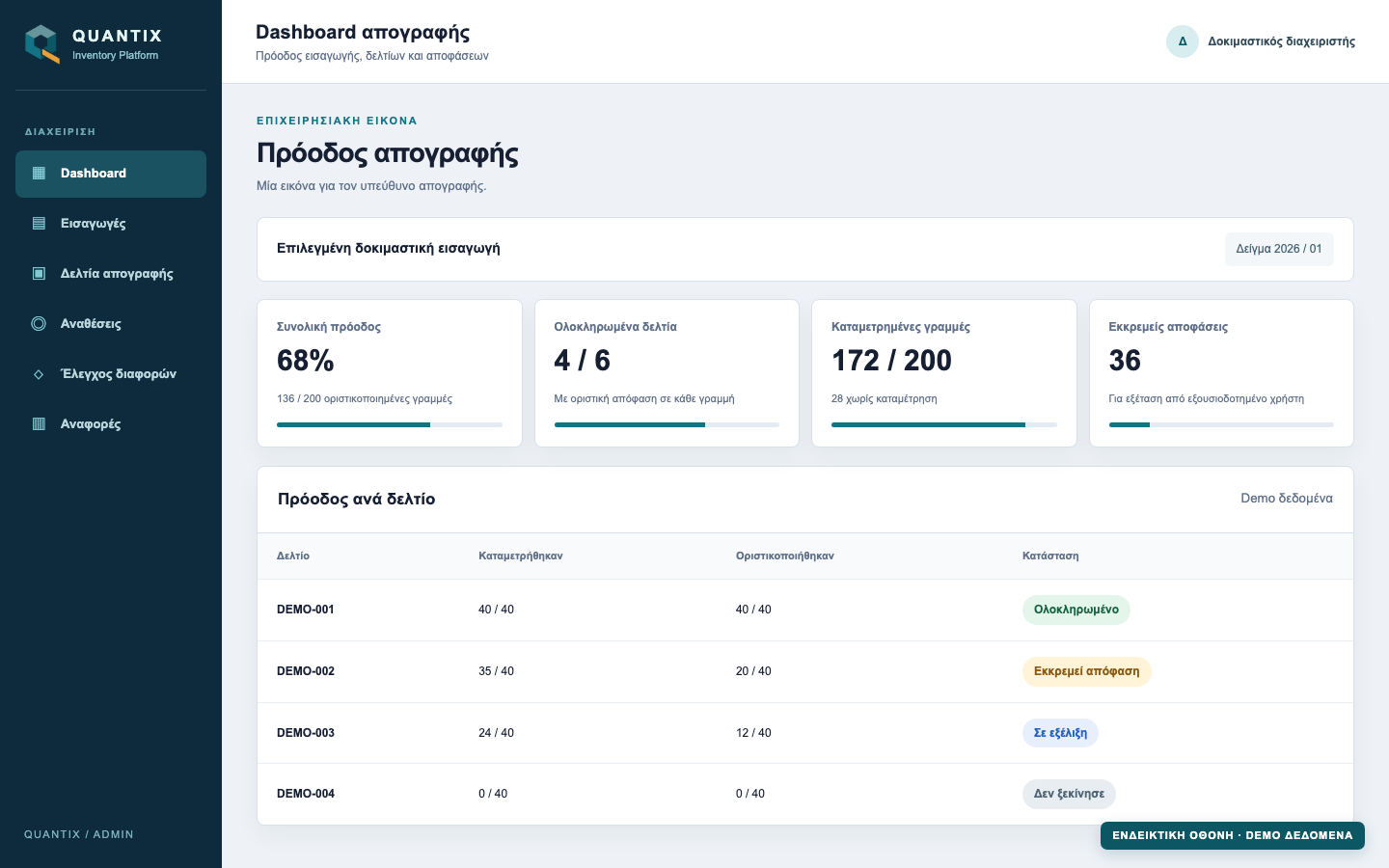The height and width of the screenshot is (868, 1389).
Task: Select the DEMO-004 row label
Action: [306, 794]
